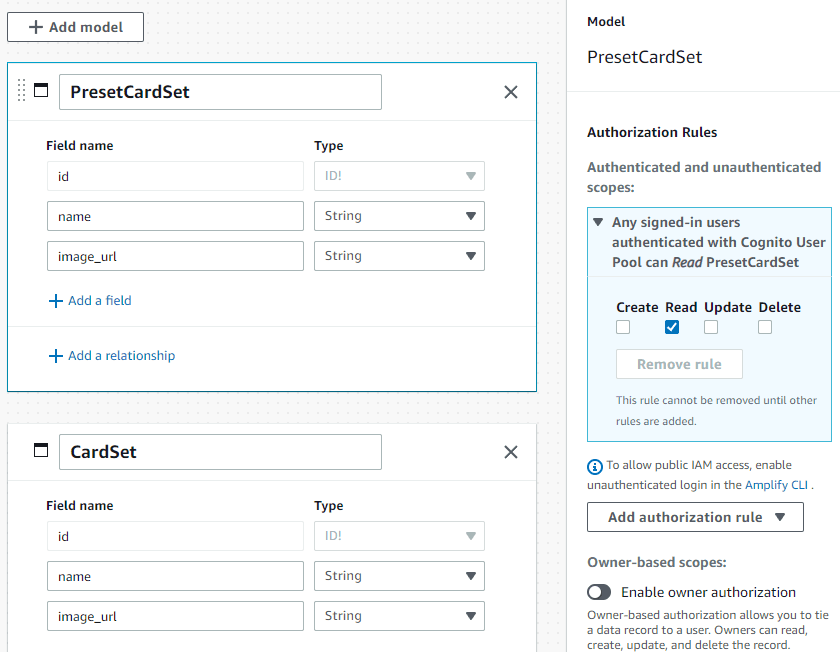Check the Update permission checkbox
This screenshot has height=652, width=840.
pos(711,327)
